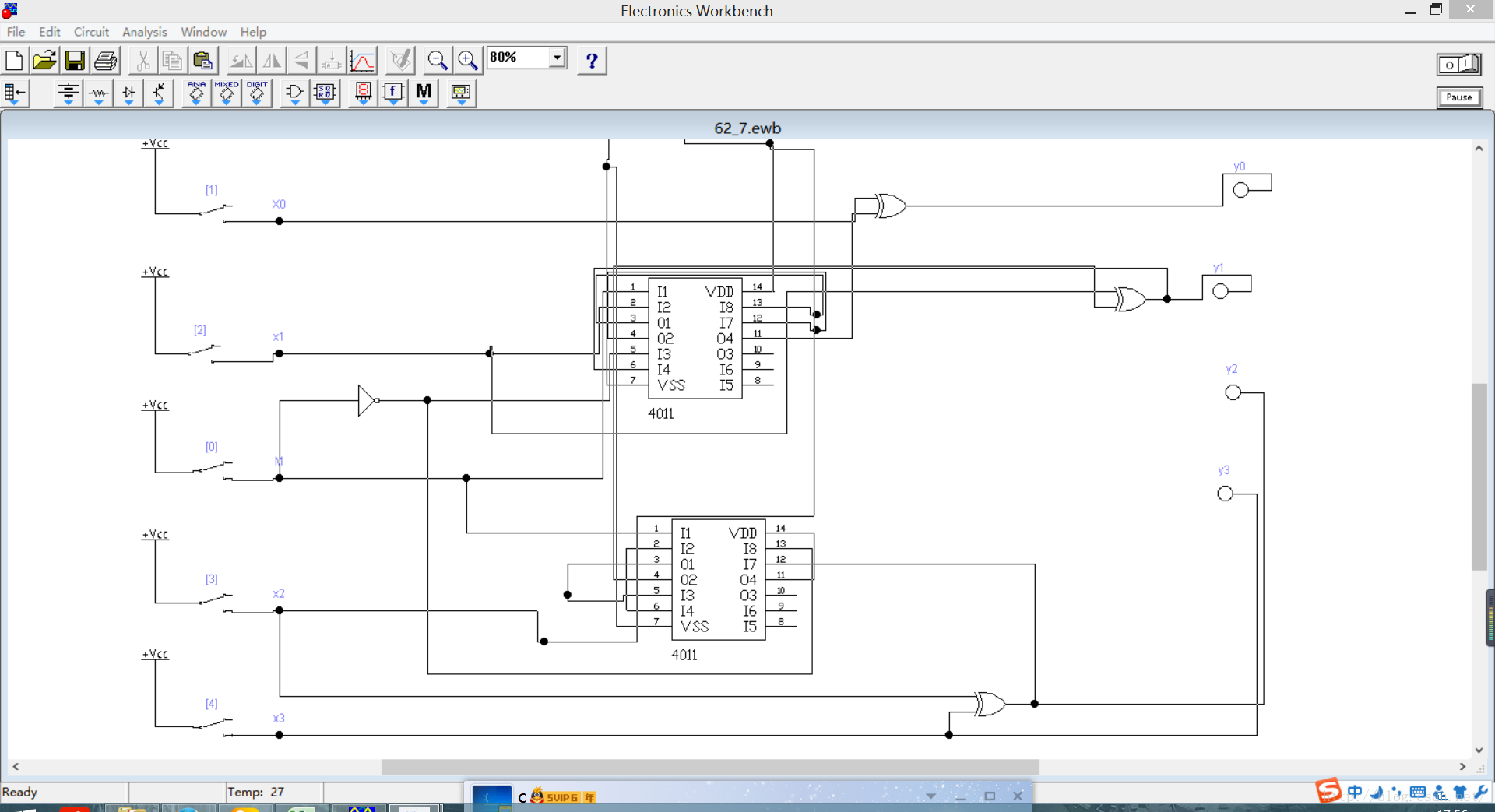Open the Edit menu
Screen dimensions: 1495x812
click(x=49, y=32)
